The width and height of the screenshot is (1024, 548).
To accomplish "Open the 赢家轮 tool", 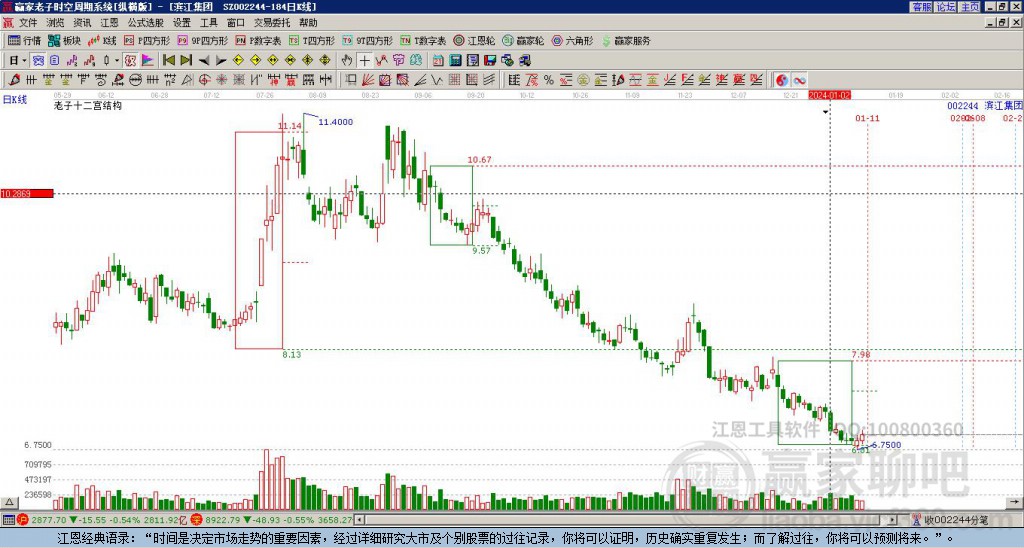I will 523,40.
